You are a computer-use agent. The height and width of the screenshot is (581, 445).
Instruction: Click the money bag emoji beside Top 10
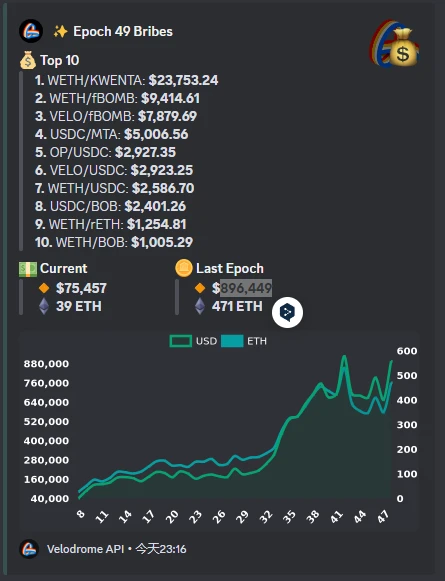[x=28, y=60]
